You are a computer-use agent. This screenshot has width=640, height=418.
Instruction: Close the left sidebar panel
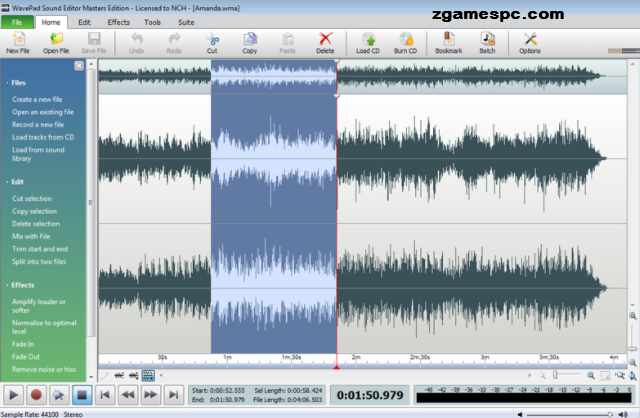pos(79,66)
